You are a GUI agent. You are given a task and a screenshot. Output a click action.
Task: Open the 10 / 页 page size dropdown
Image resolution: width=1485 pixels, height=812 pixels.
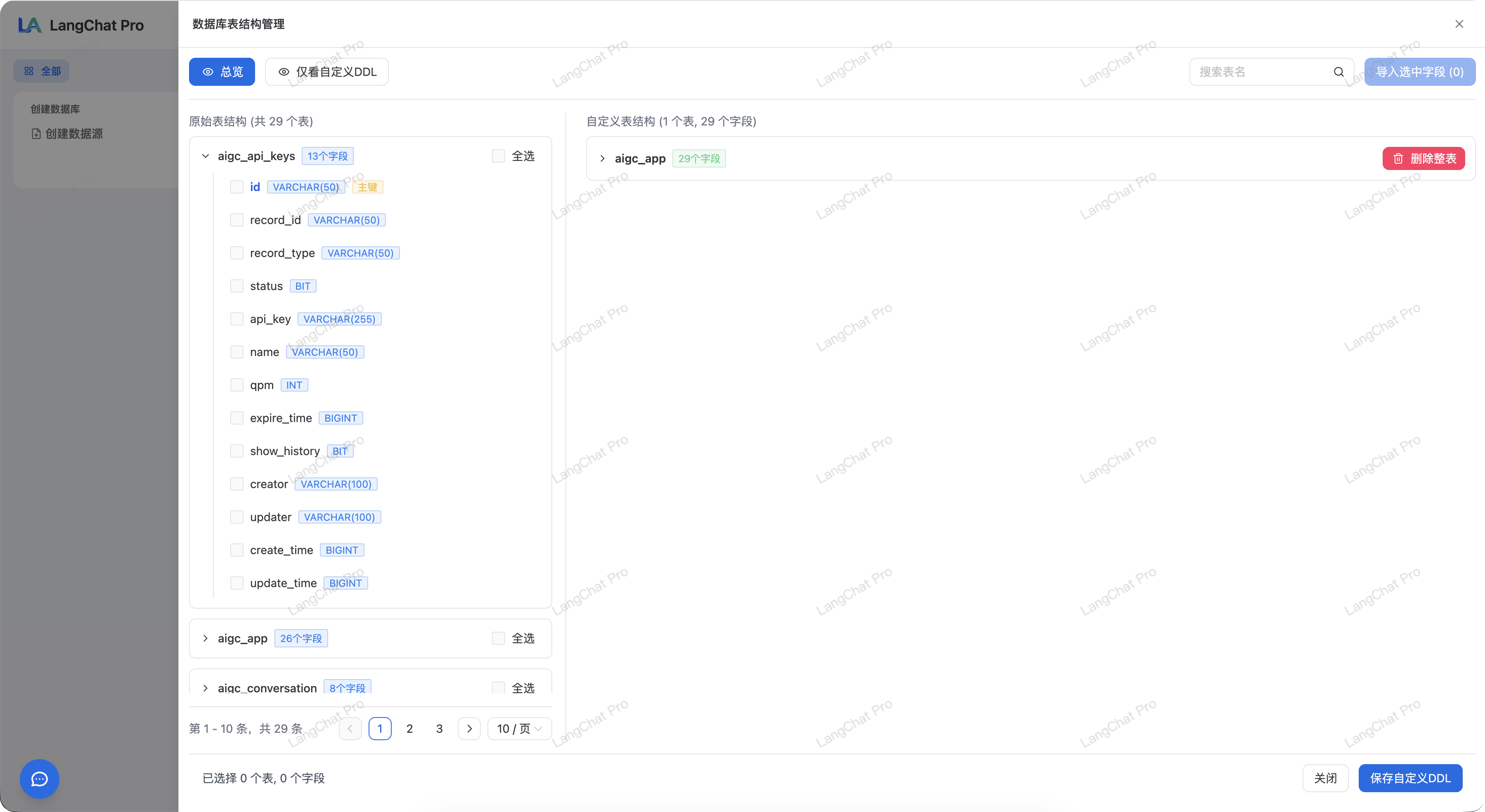(x=519, y=728)
